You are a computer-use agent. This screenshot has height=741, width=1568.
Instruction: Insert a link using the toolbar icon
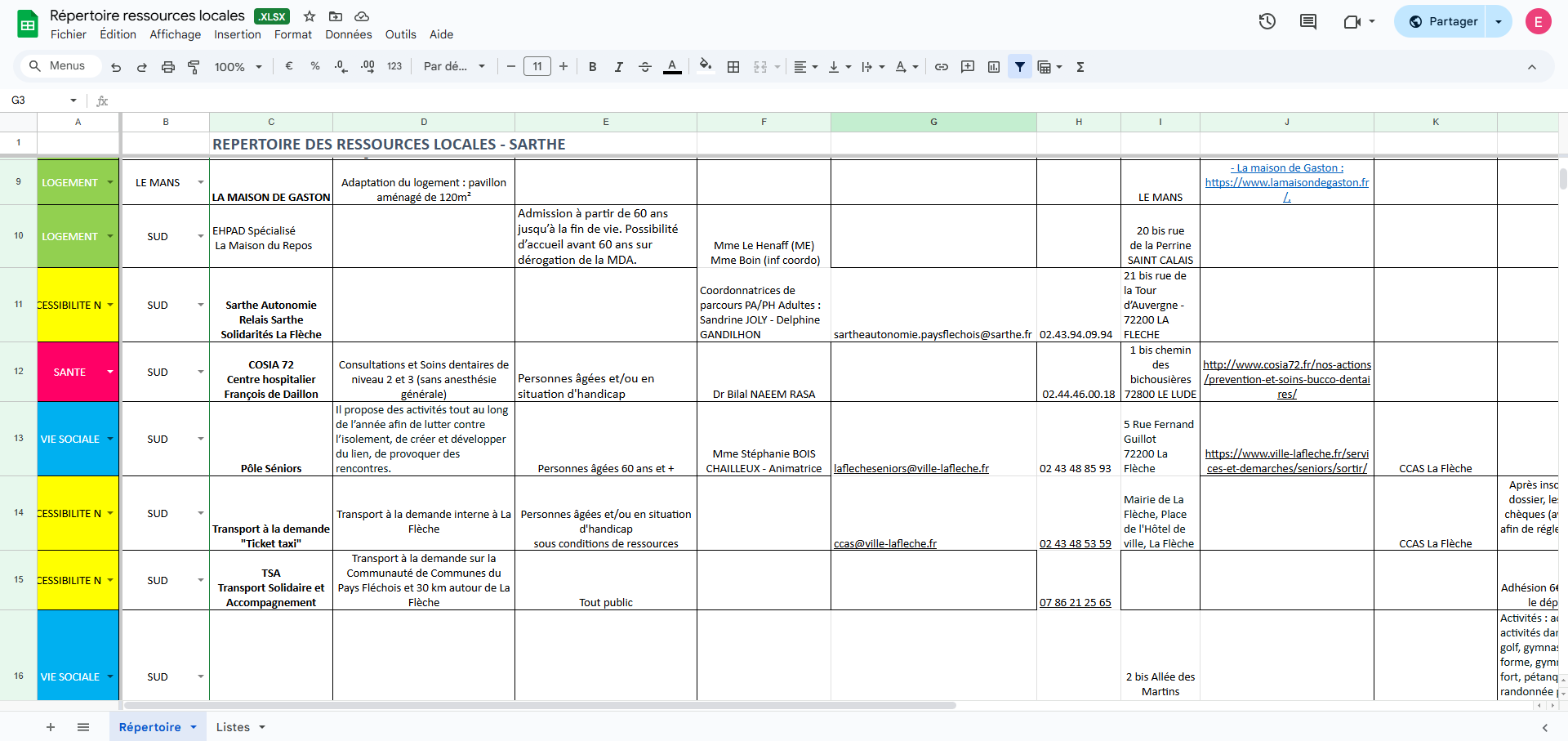pos(942,67)
